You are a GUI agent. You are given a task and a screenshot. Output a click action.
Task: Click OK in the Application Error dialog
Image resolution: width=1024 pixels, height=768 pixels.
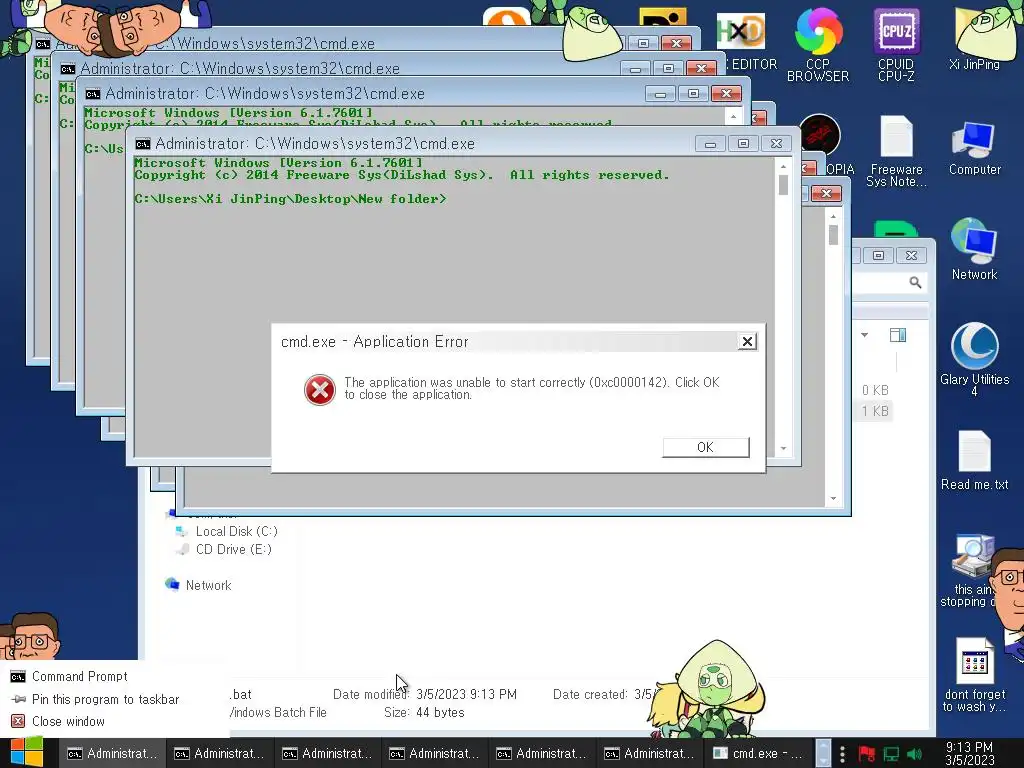[x=705, y=447]
